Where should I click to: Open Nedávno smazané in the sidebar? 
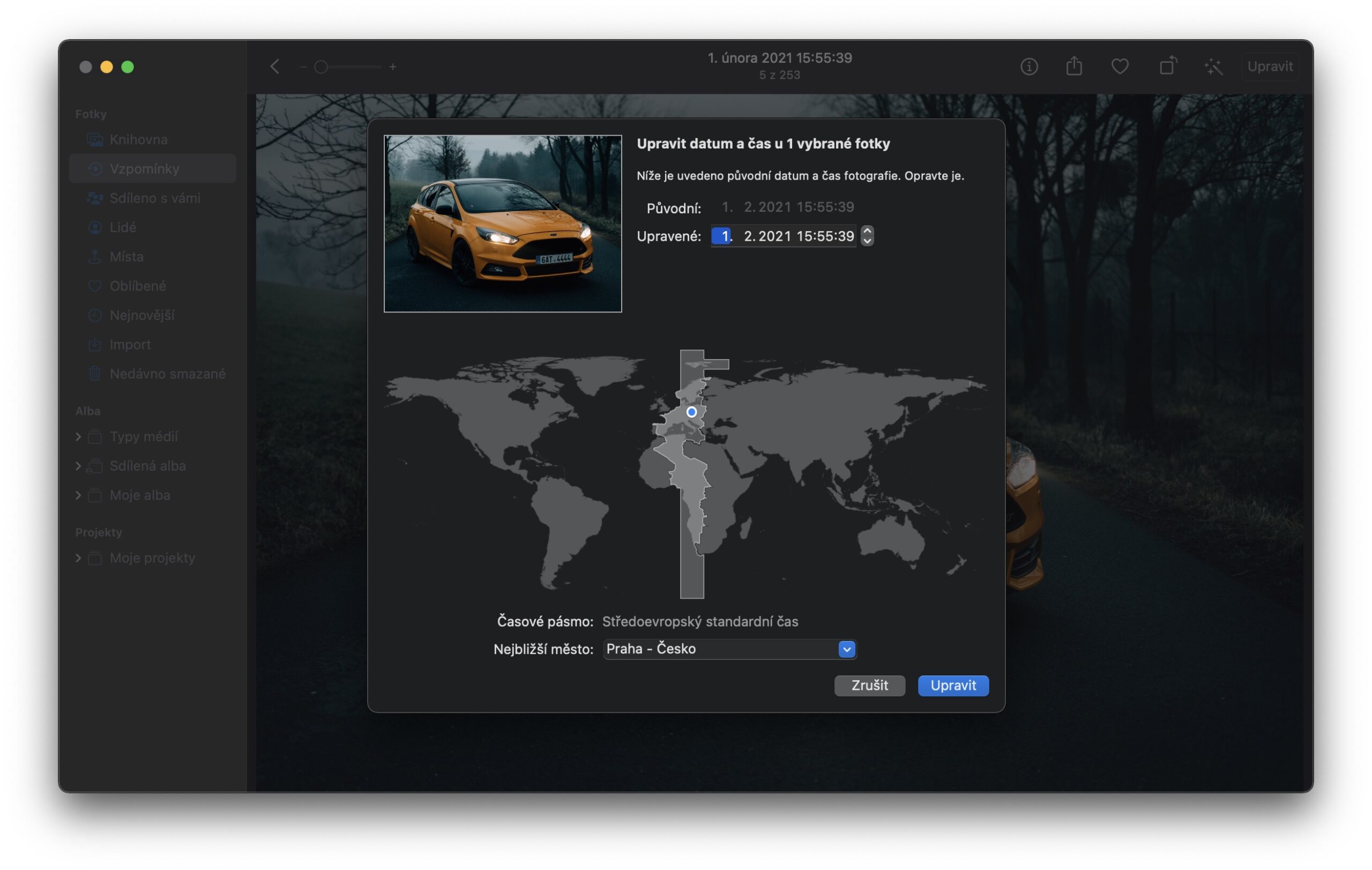click(x=167, y=374)
